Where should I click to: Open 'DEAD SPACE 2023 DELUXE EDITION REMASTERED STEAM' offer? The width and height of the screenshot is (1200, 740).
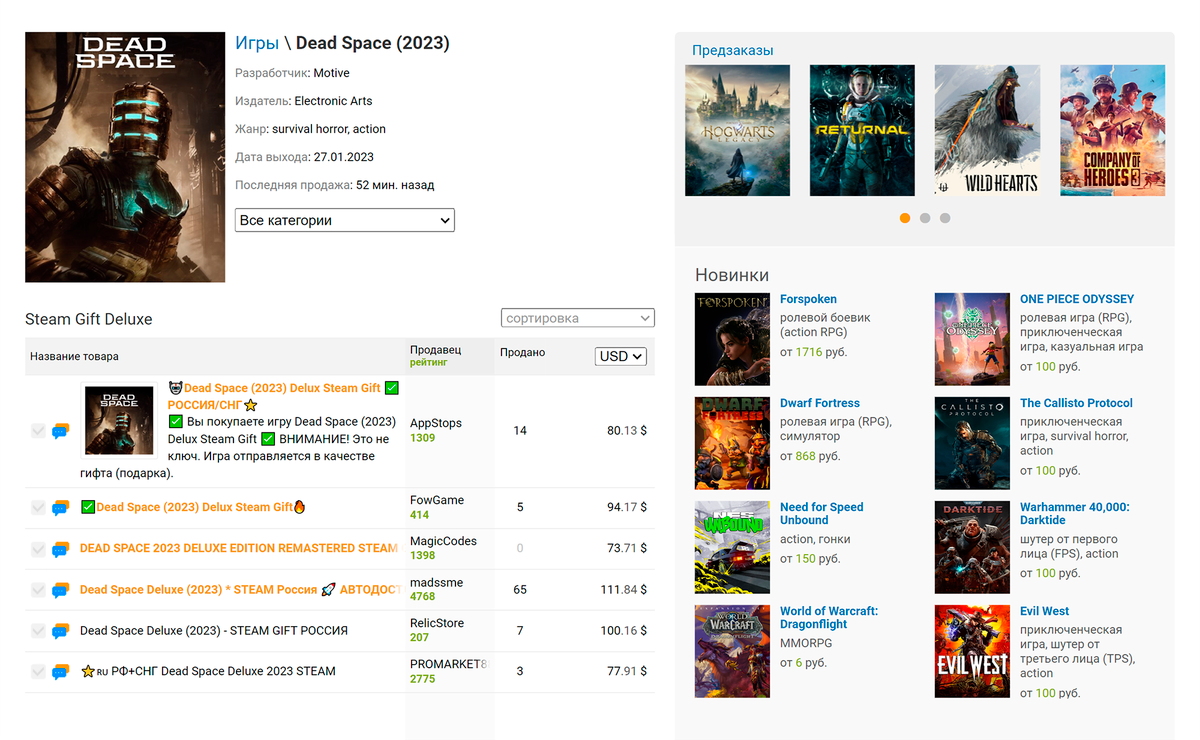click(240, 548)
